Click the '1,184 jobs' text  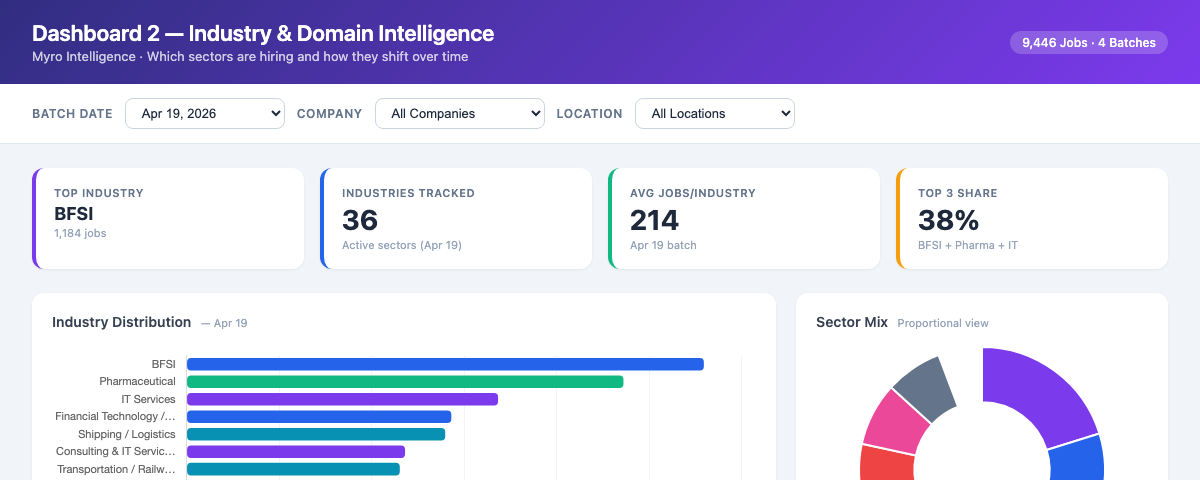(80, 233)
